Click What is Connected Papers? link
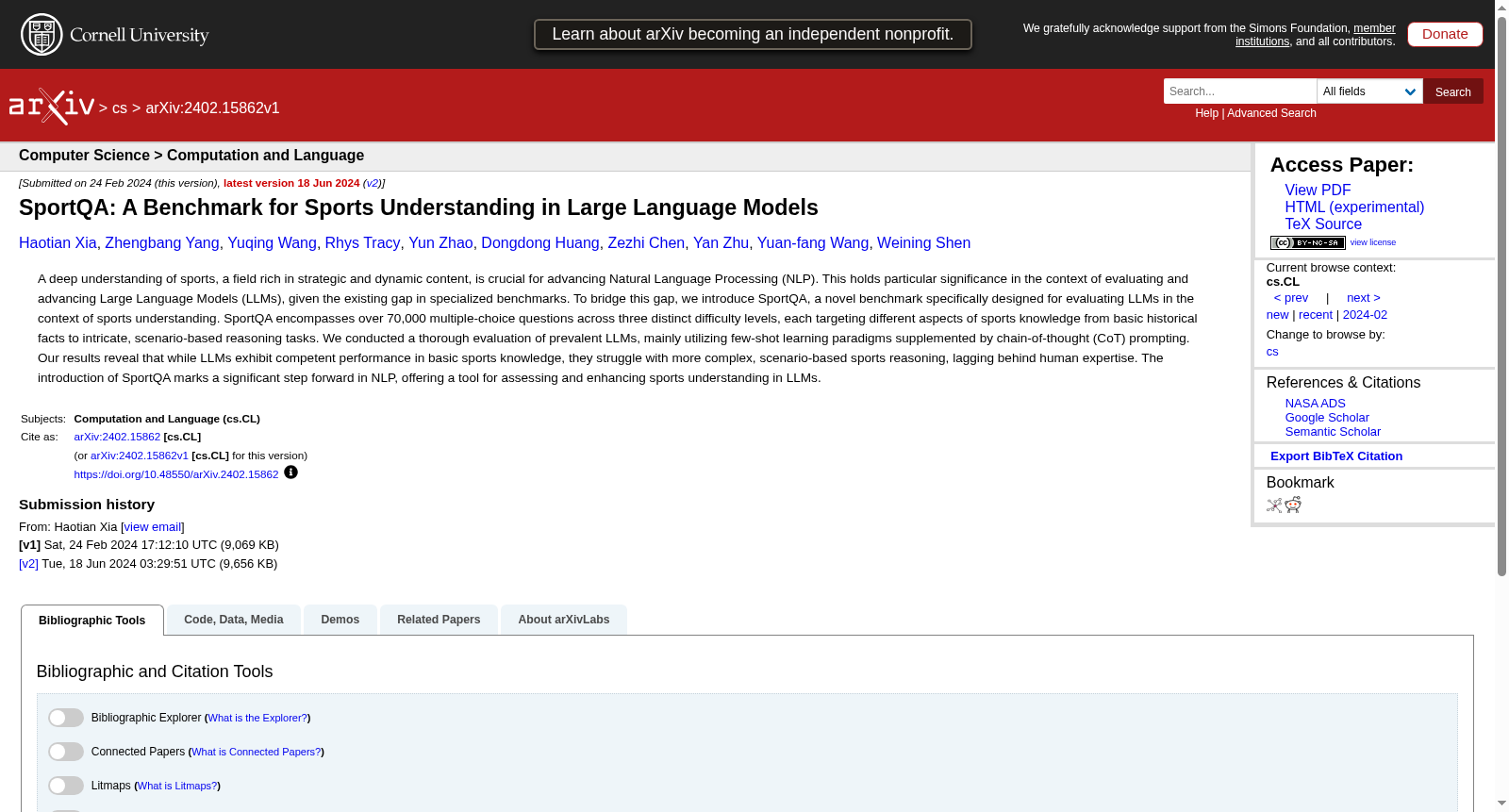1509x812 pixels. [x=257, y=752]
